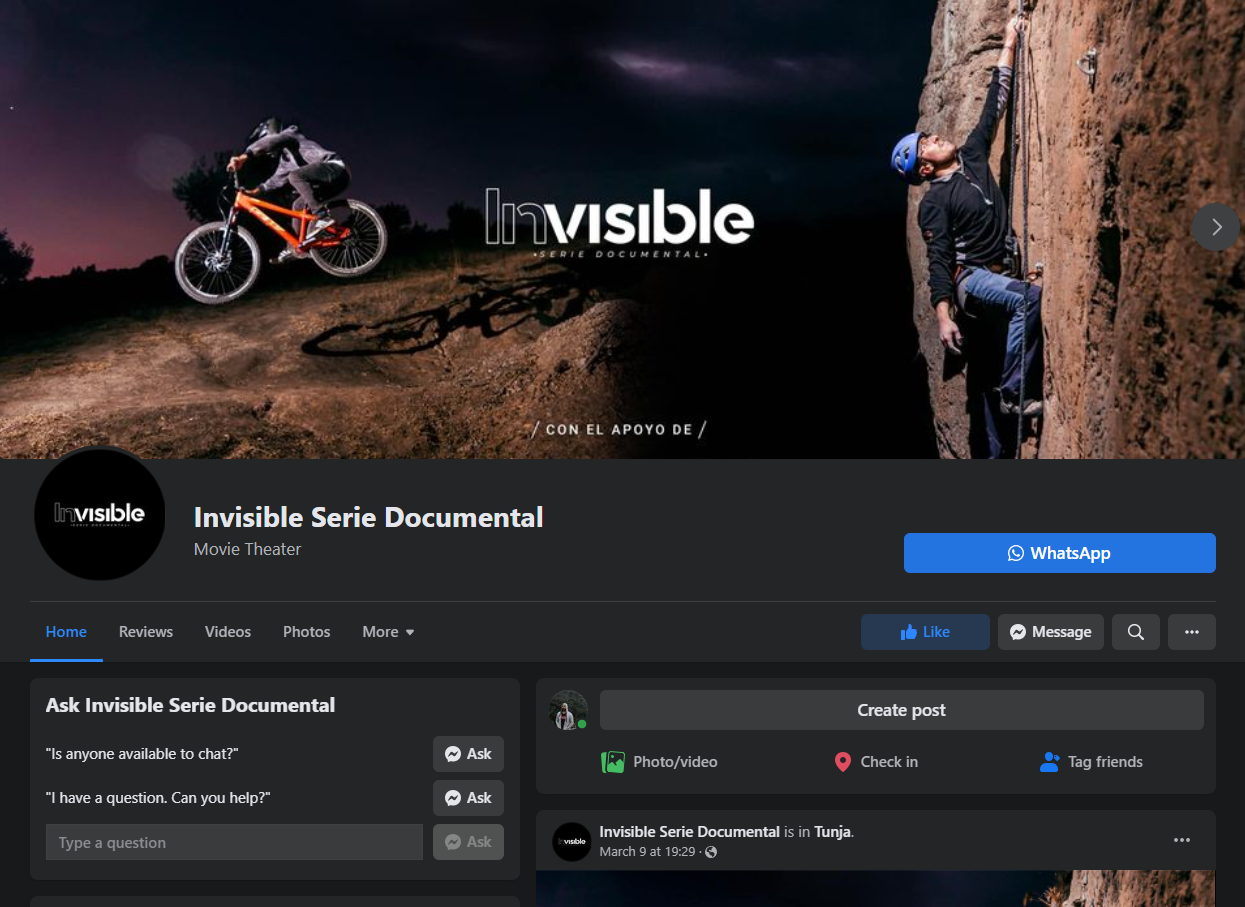Switch to the Home tab
This screenshot has height=907, width=1245.
click(x=66, y=632)
